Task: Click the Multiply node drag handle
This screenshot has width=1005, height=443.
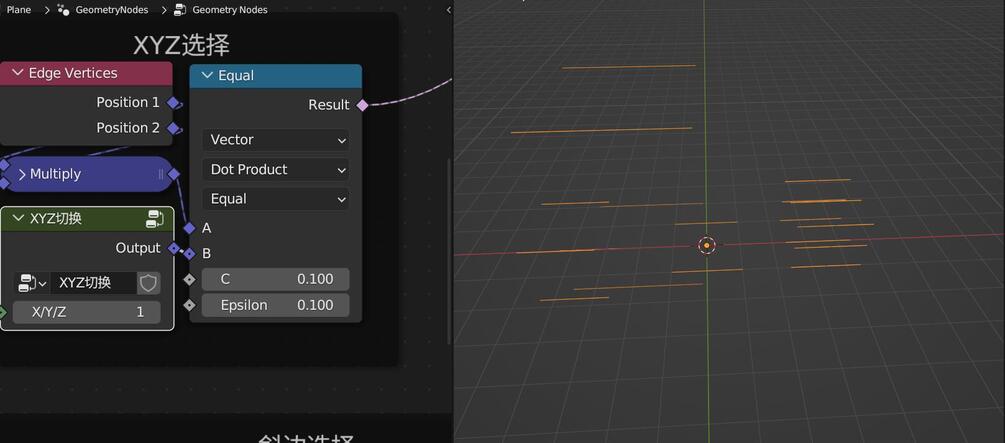Action: coord(162,174)
